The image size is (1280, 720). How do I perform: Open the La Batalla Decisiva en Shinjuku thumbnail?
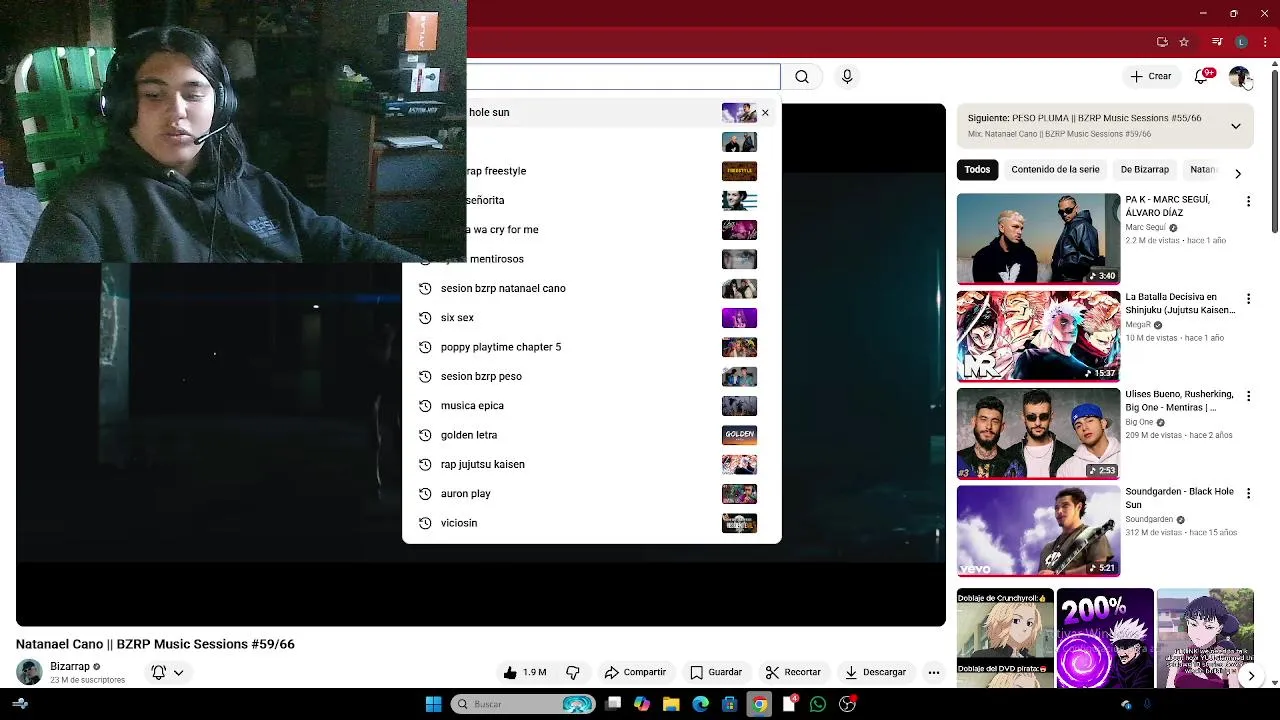point(1038,336)
